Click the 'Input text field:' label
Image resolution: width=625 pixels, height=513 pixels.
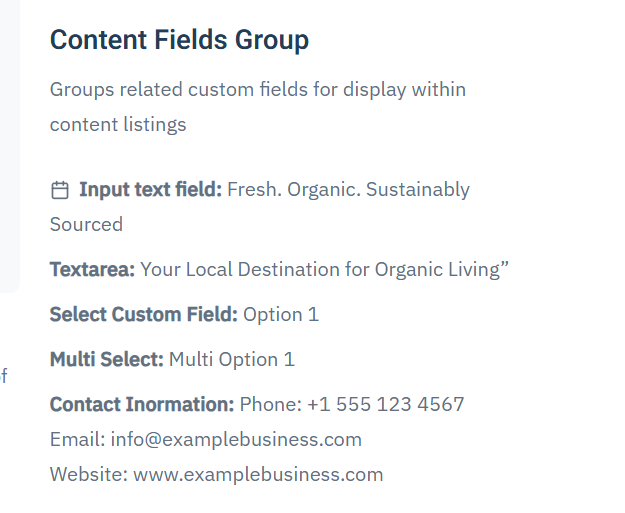(150, 189)
